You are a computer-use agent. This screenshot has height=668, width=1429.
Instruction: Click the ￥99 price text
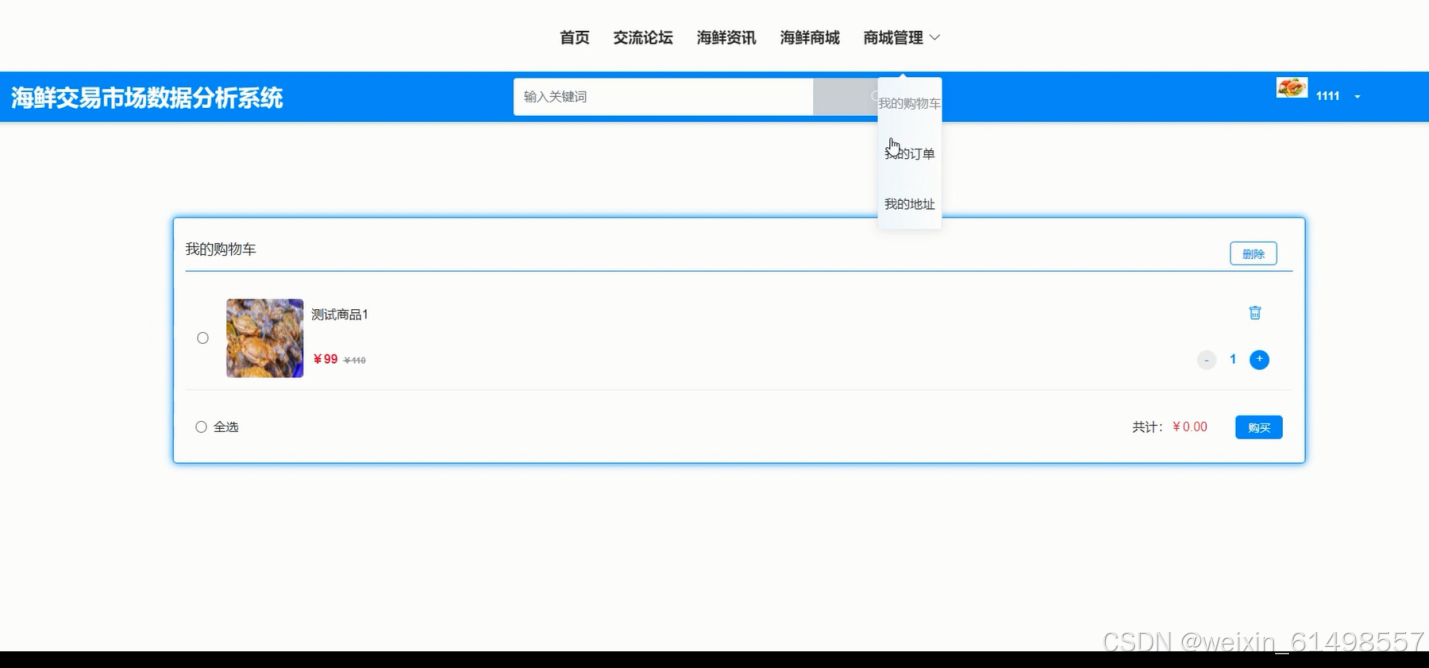click(x=325, y=360)
